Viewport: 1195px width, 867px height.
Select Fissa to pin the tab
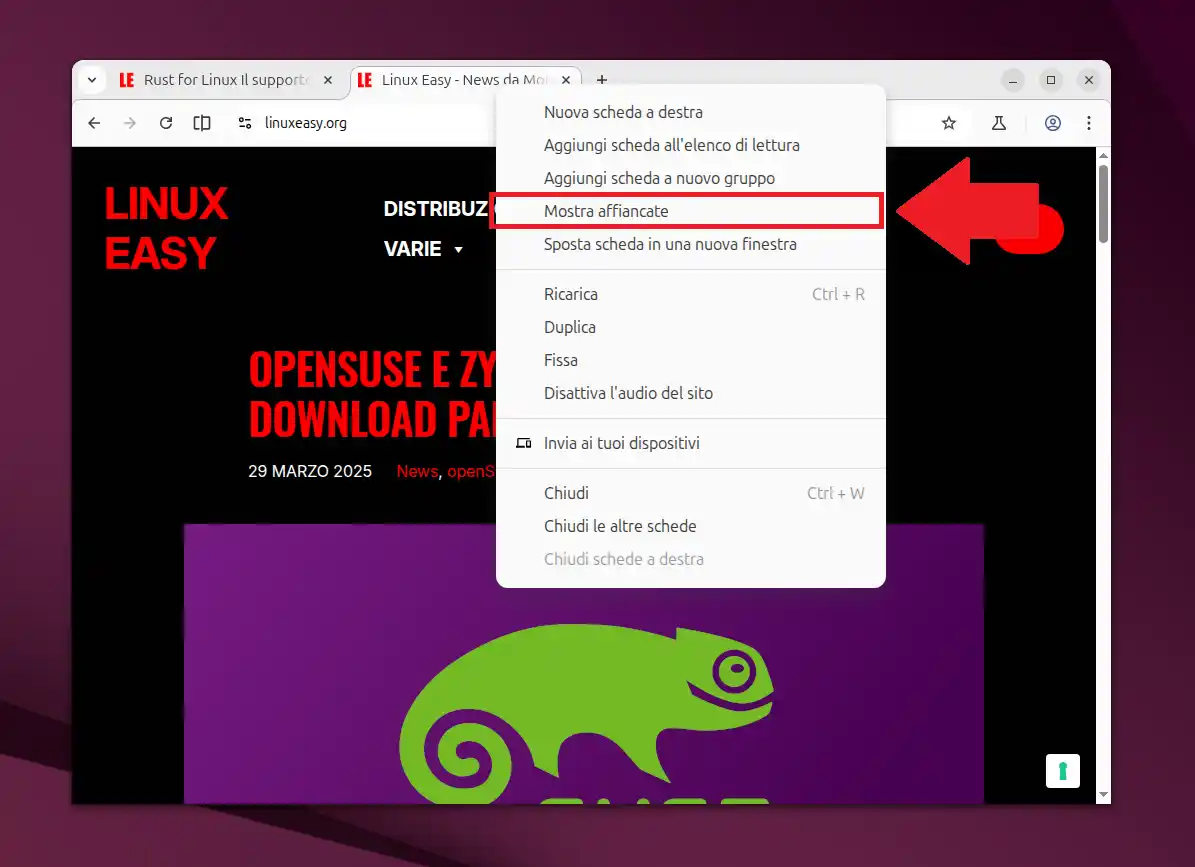pyautogui.click(x=690, y=360)
